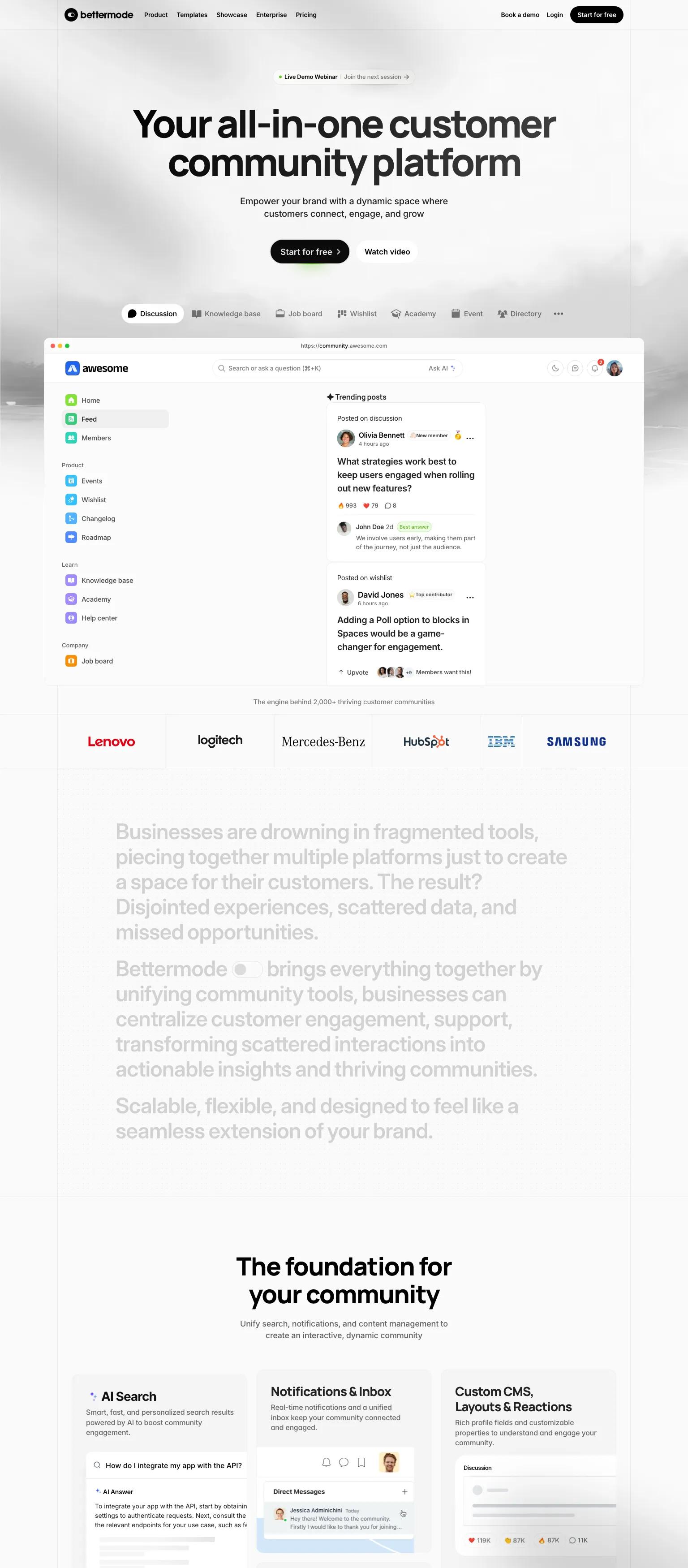Open more options on Olivia Bennett's post
This screenshot has width=688, height=1568.
[x=469, y=437]
